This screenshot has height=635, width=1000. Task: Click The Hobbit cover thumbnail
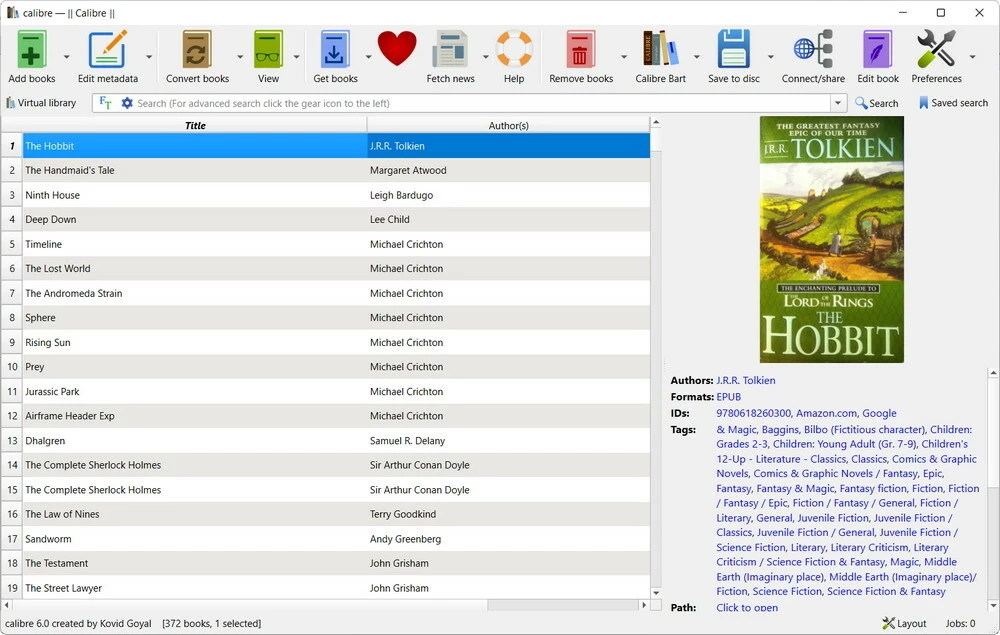point(832,239)
